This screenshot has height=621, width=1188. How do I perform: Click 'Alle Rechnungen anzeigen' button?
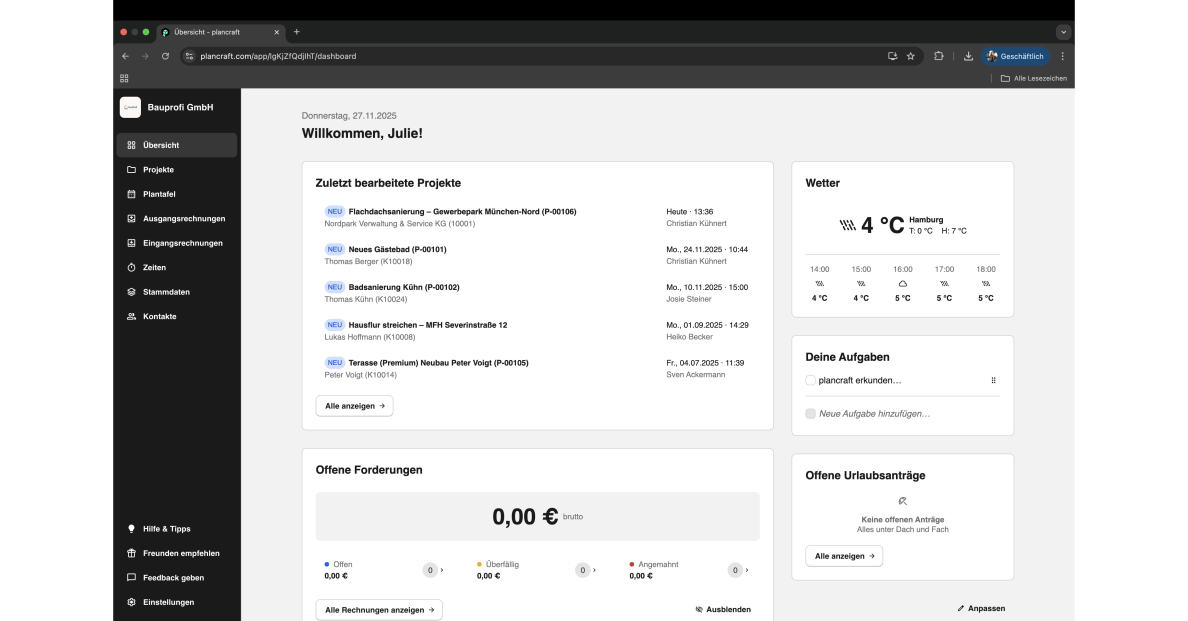(379, 609)
